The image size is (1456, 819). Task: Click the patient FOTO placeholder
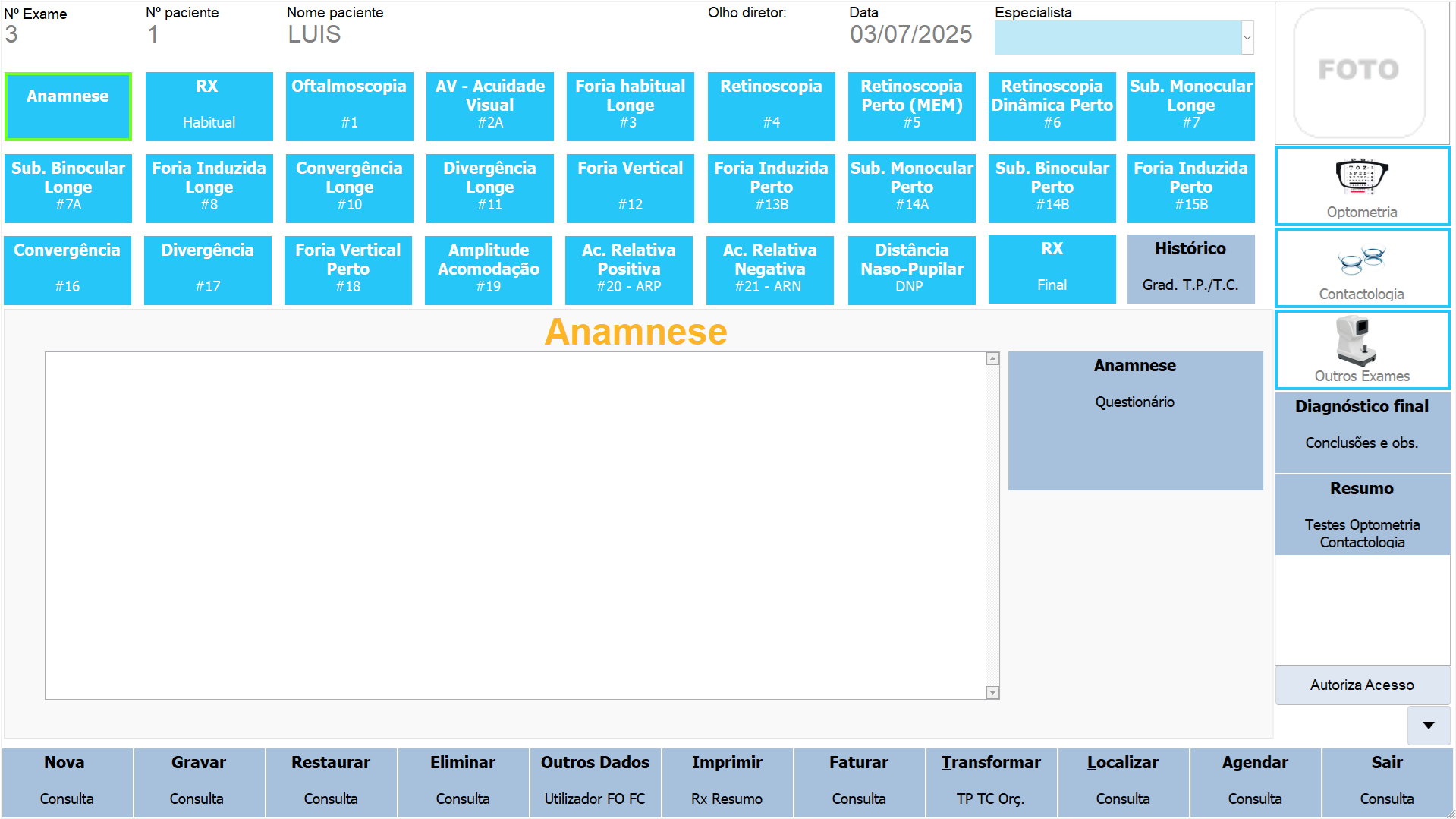[1359, 71]
